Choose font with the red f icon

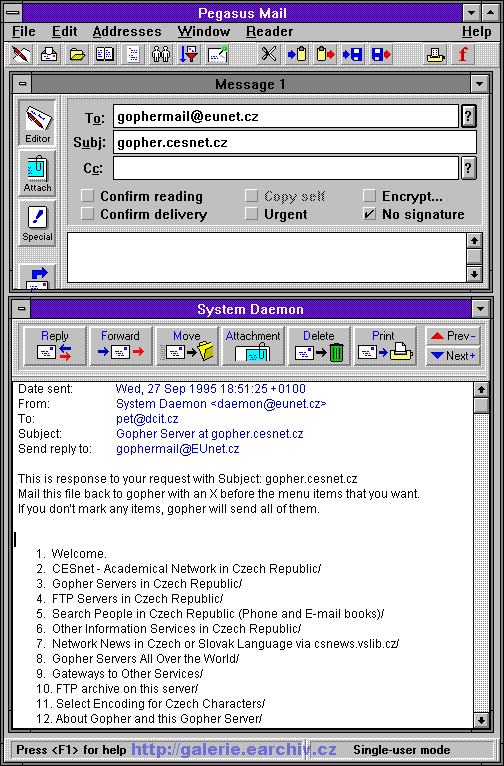coord(463,54)
